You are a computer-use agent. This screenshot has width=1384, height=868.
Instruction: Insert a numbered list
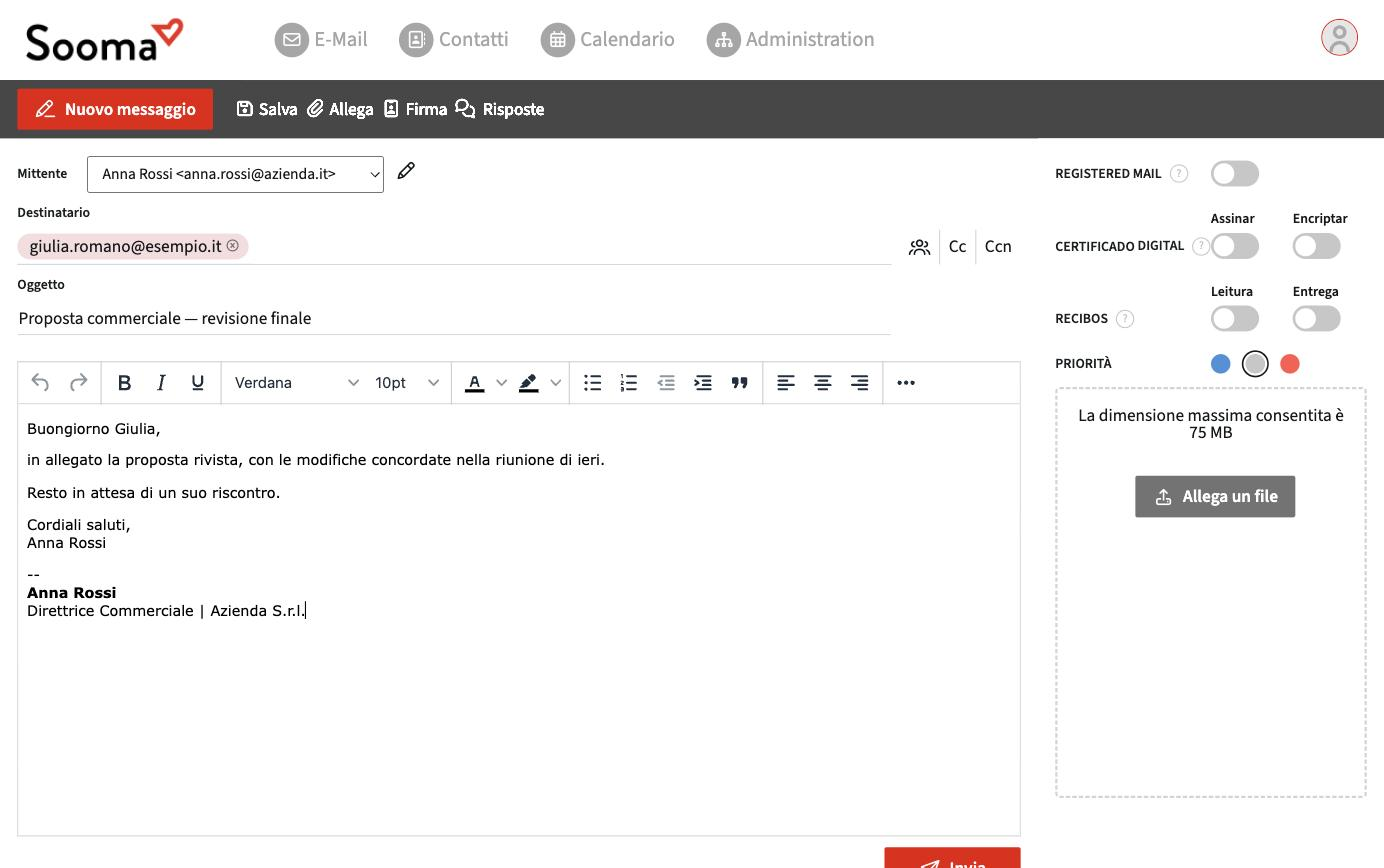click(629, 383)
